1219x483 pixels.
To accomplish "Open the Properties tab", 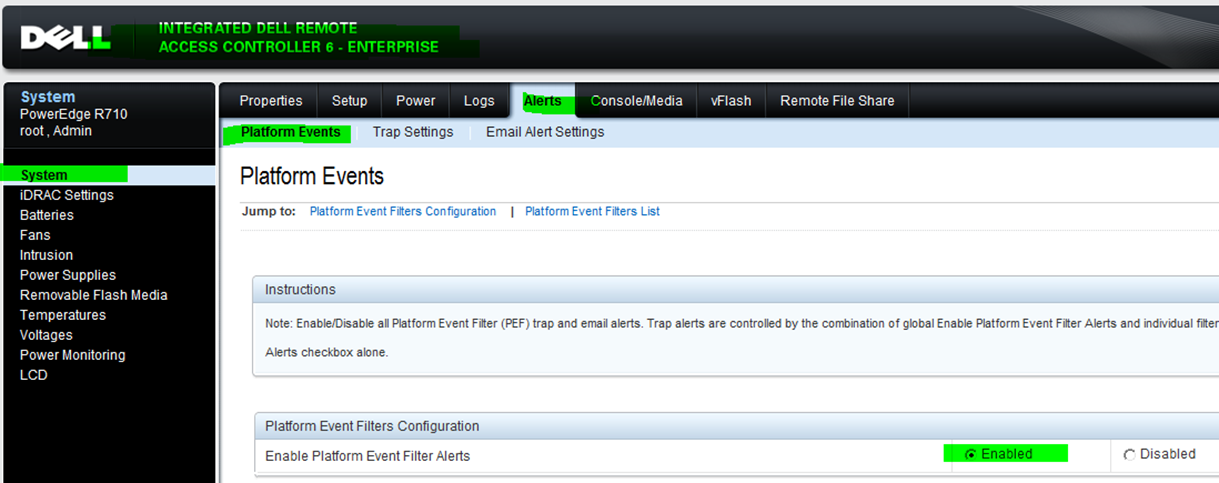I will click(270, 101).
